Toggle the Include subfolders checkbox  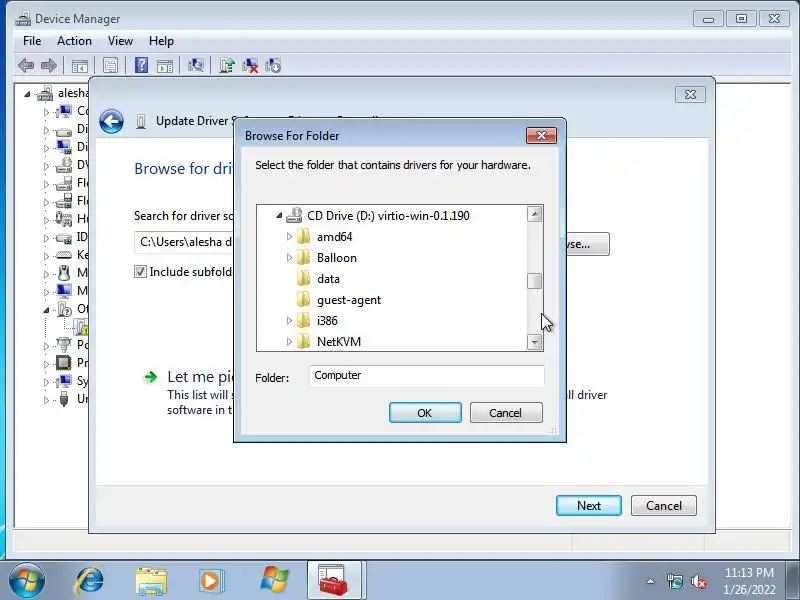pos(140,271)
